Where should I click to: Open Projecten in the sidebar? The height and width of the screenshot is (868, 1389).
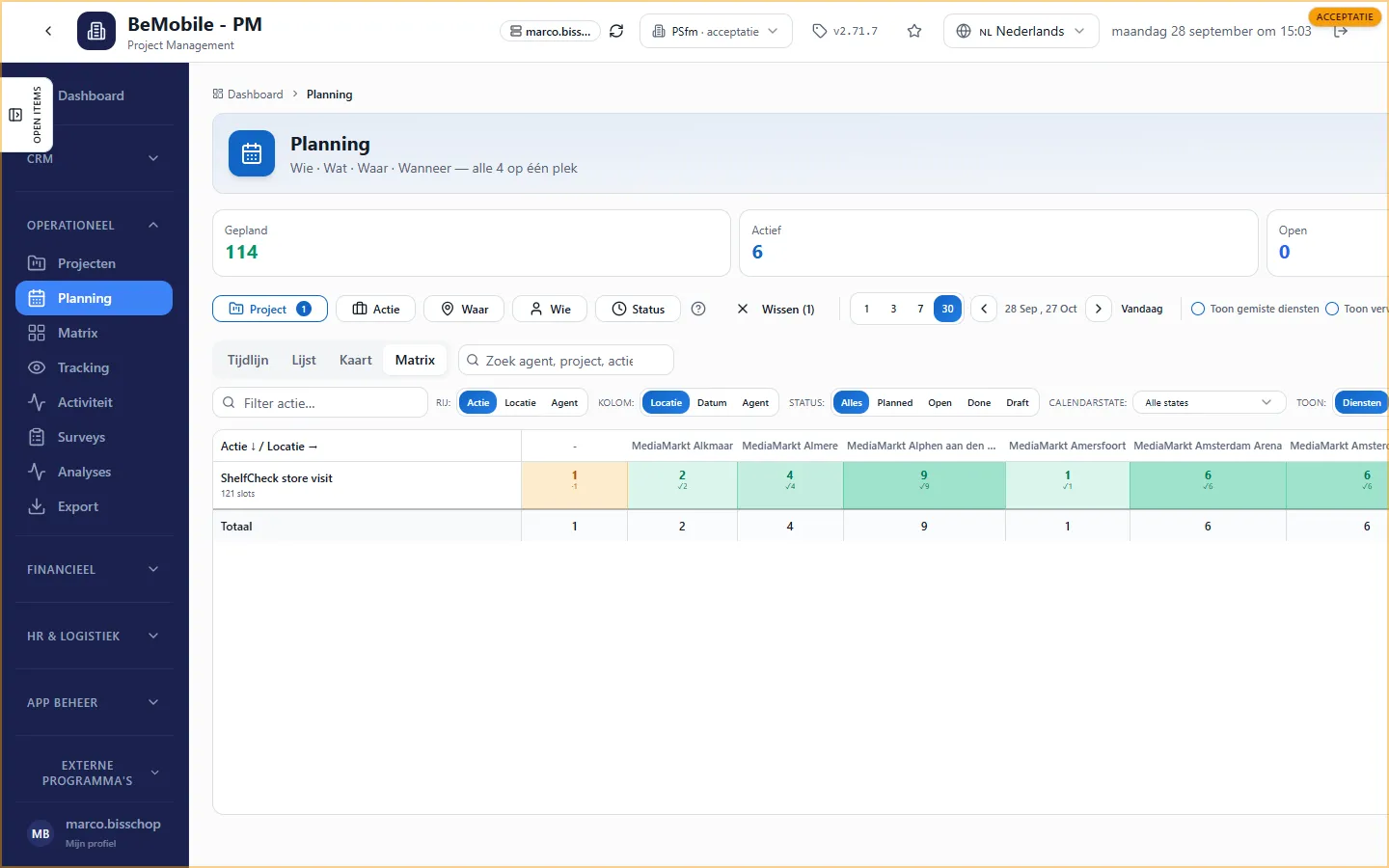pos(94,263)
